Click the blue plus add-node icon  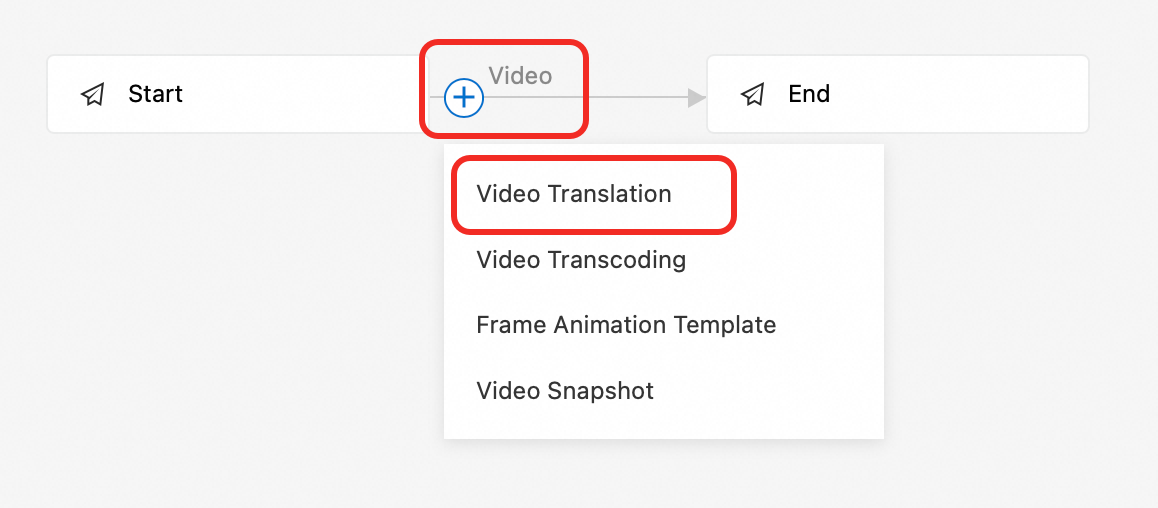coord(464,97)
